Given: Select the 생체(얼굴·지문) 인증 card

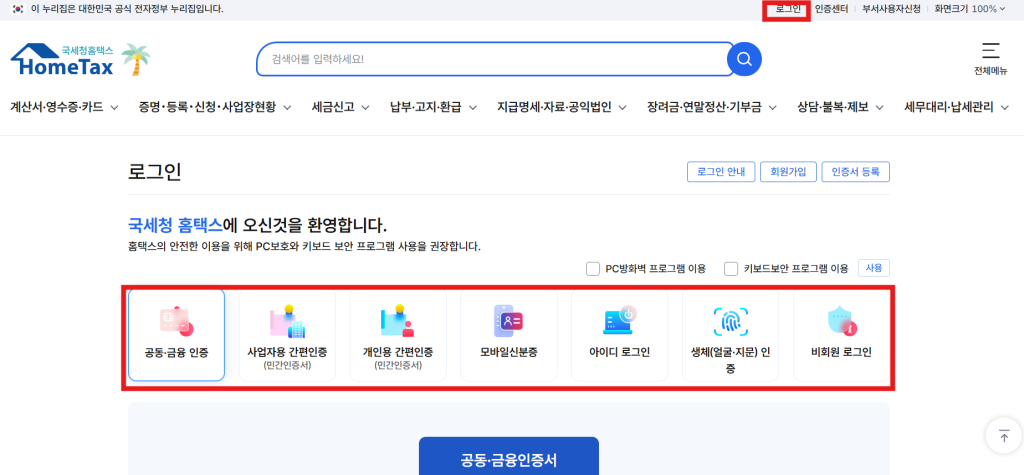Looking at the screenshot, I should coord(730,335).
